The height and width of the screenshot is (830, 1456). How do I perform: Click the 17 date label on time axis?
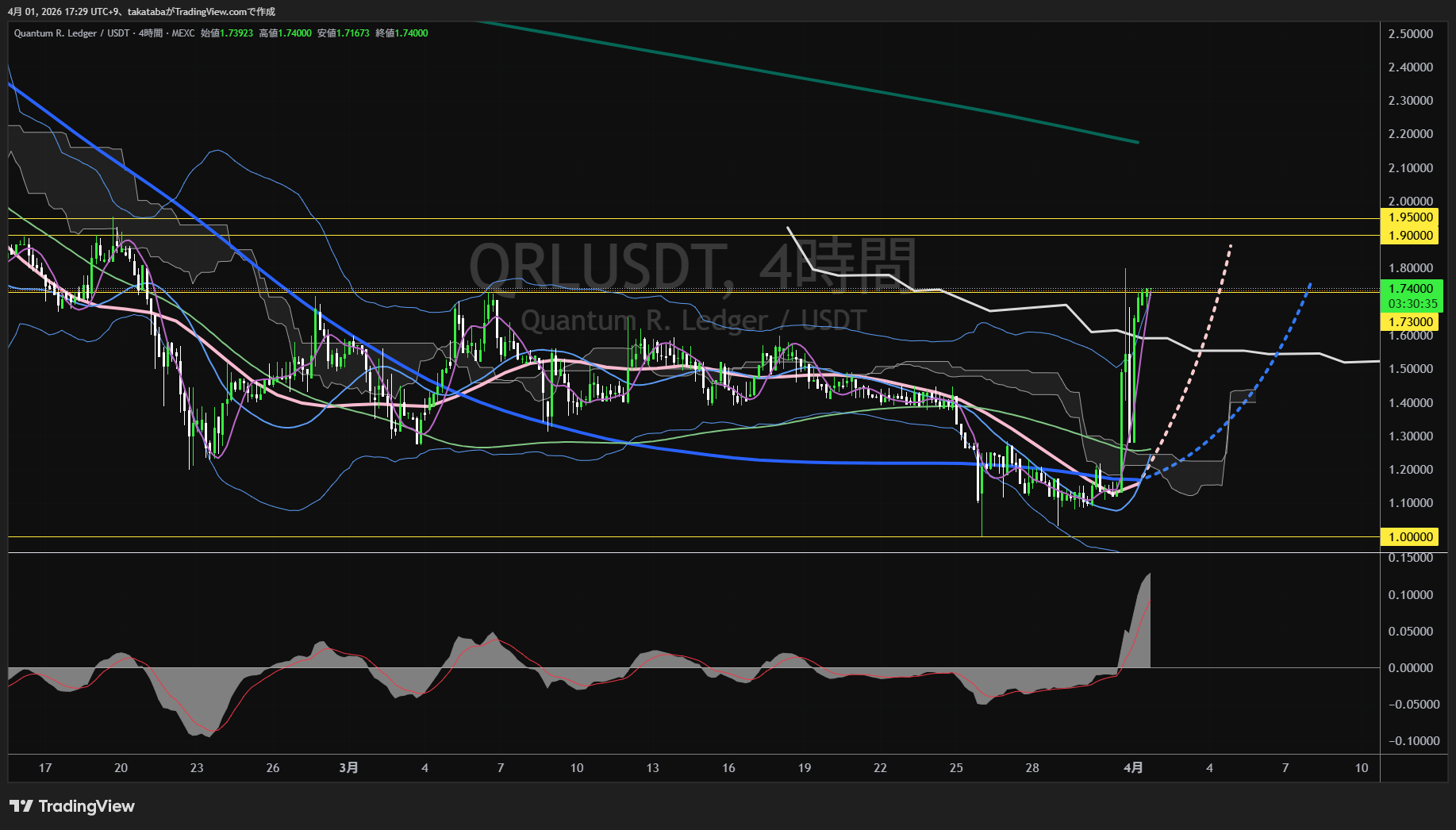pyautogui.click(x=45, y=768)
